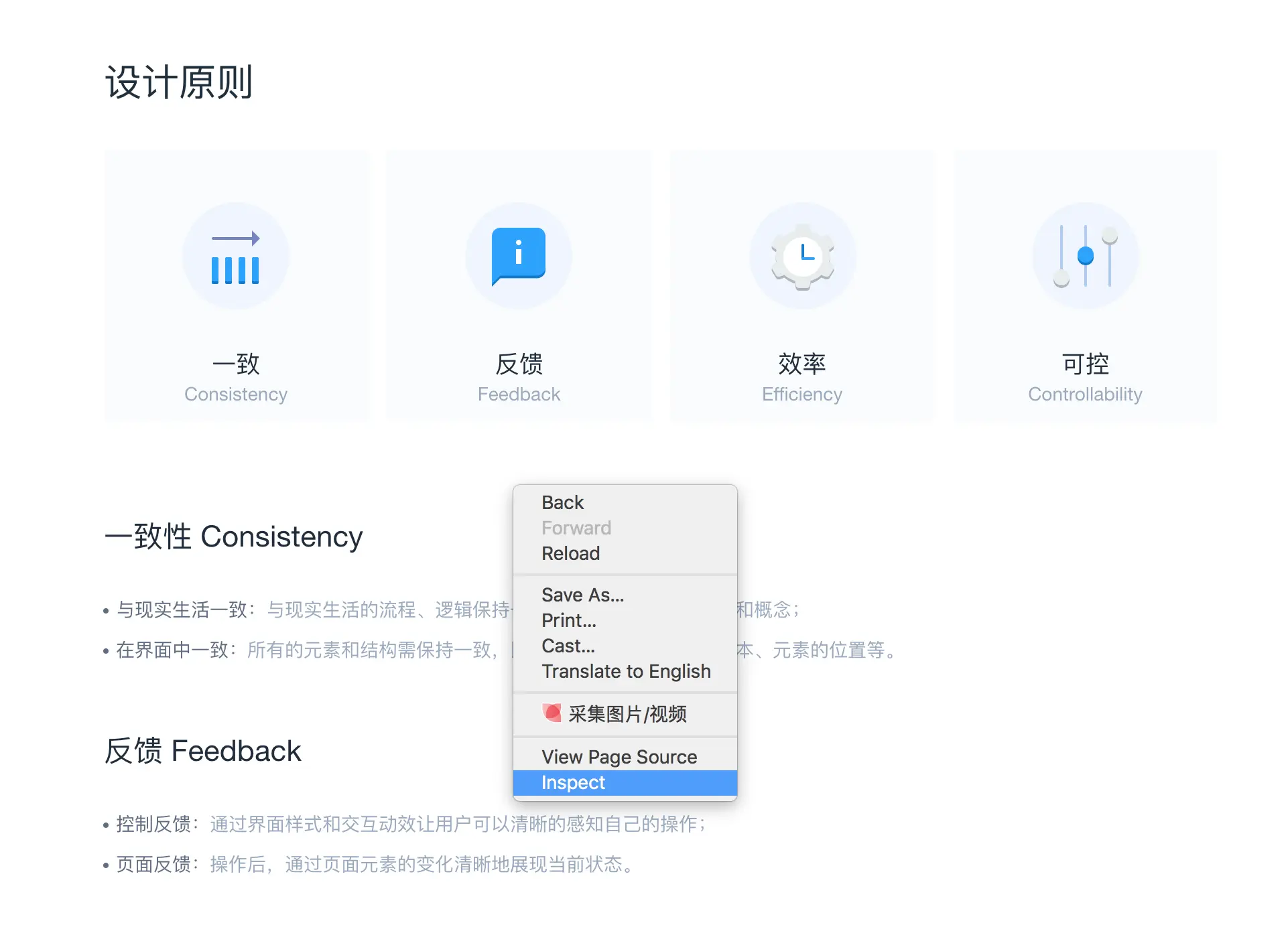This screenshot has width=1288, height=927.
Task: Click the 反馈 Feedback section heading
Action: click(202, 751)
